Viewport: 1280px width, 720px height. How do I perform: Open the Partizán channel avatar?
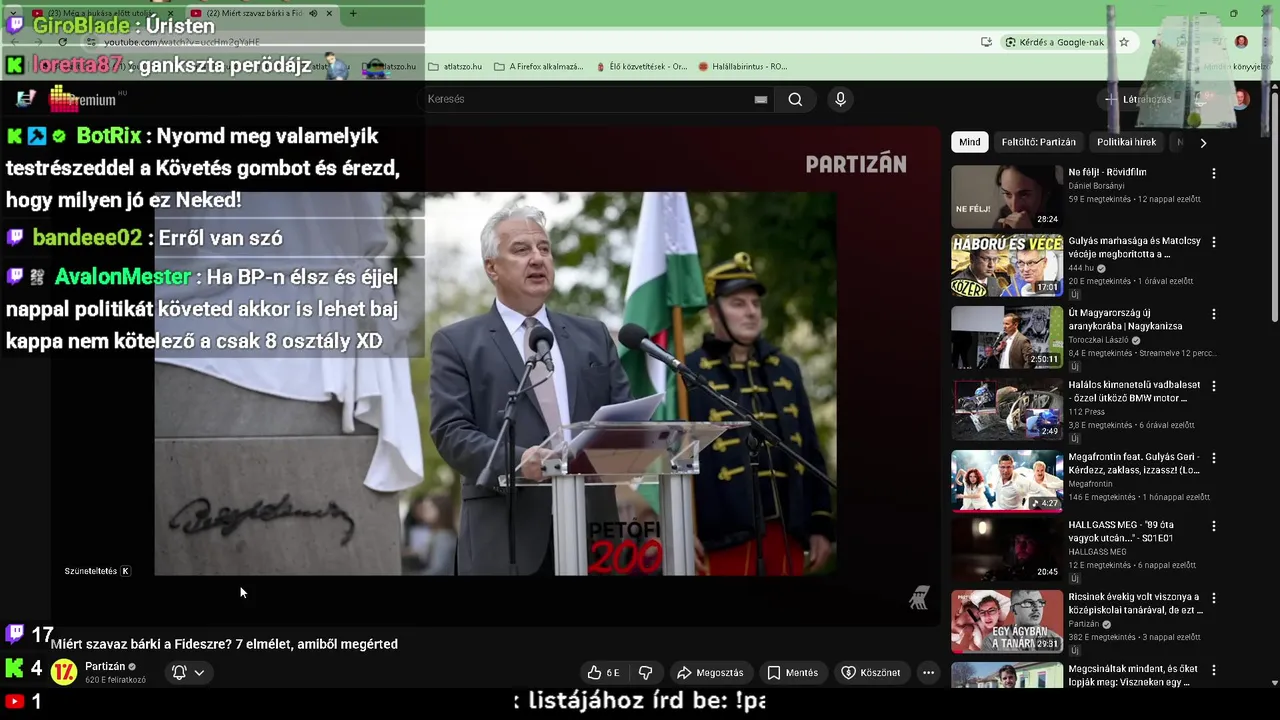click(64, 672)
